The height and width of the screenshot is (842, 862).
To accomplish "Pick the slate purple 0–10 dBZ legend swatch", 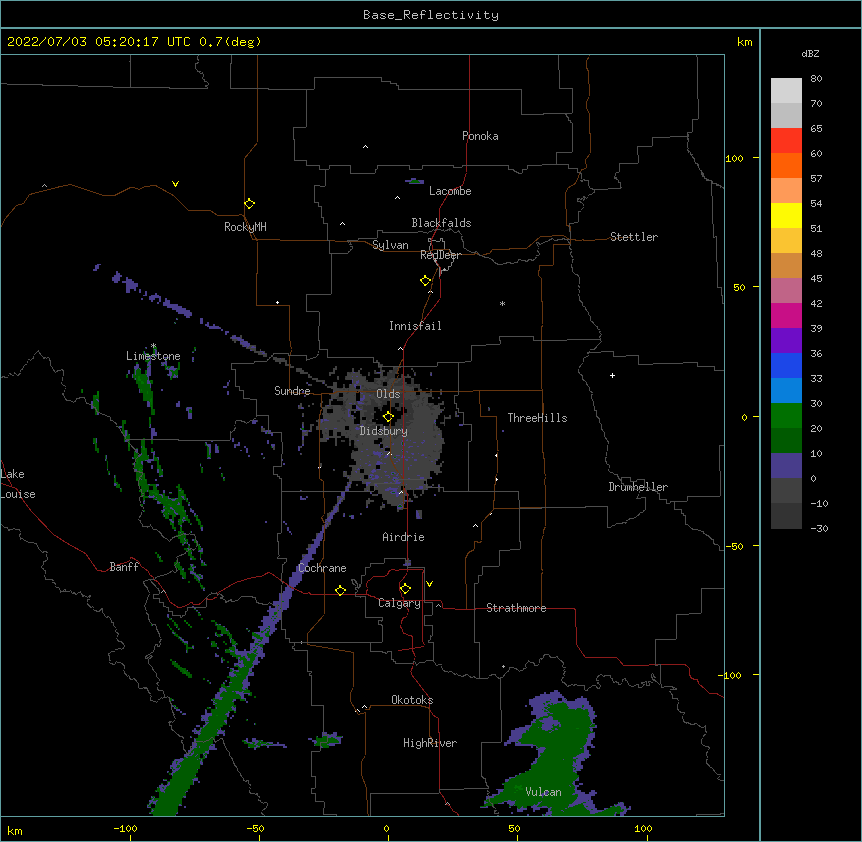I will click(x=786, y=466).
